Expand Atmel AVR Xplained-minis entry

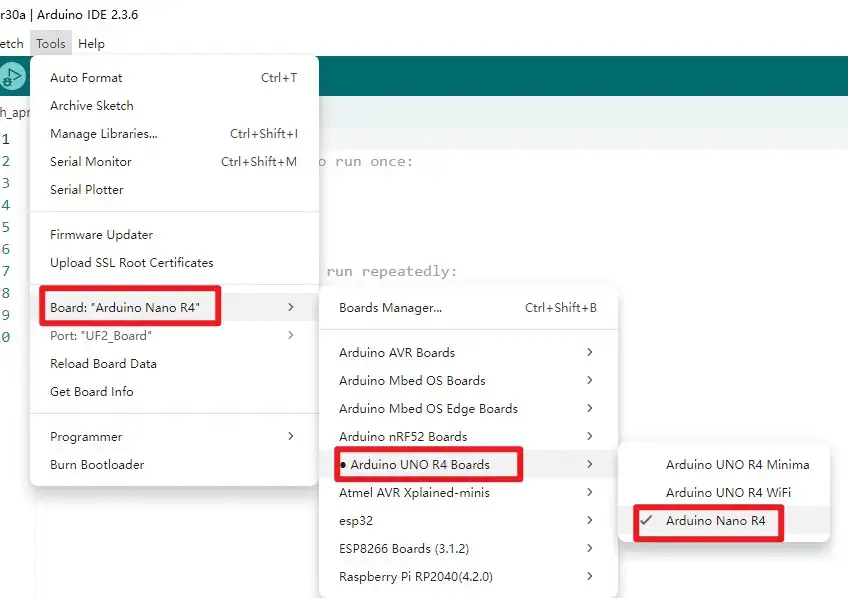468,493
